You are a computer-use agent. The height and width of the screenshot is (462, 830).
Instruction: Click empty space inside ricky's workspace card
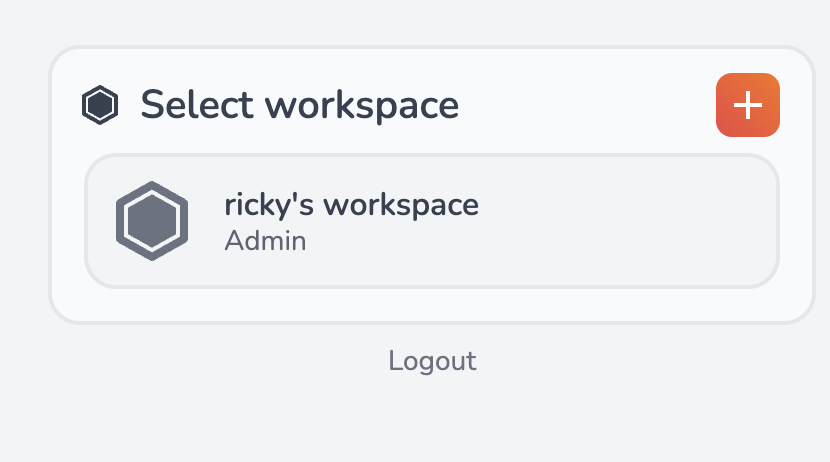[620, 221]
